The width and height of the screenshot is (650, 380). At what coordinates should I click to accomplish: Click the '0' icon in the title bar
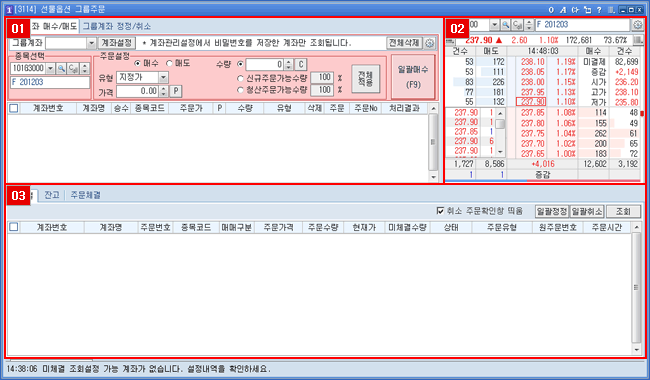click(x=551, y=10)
